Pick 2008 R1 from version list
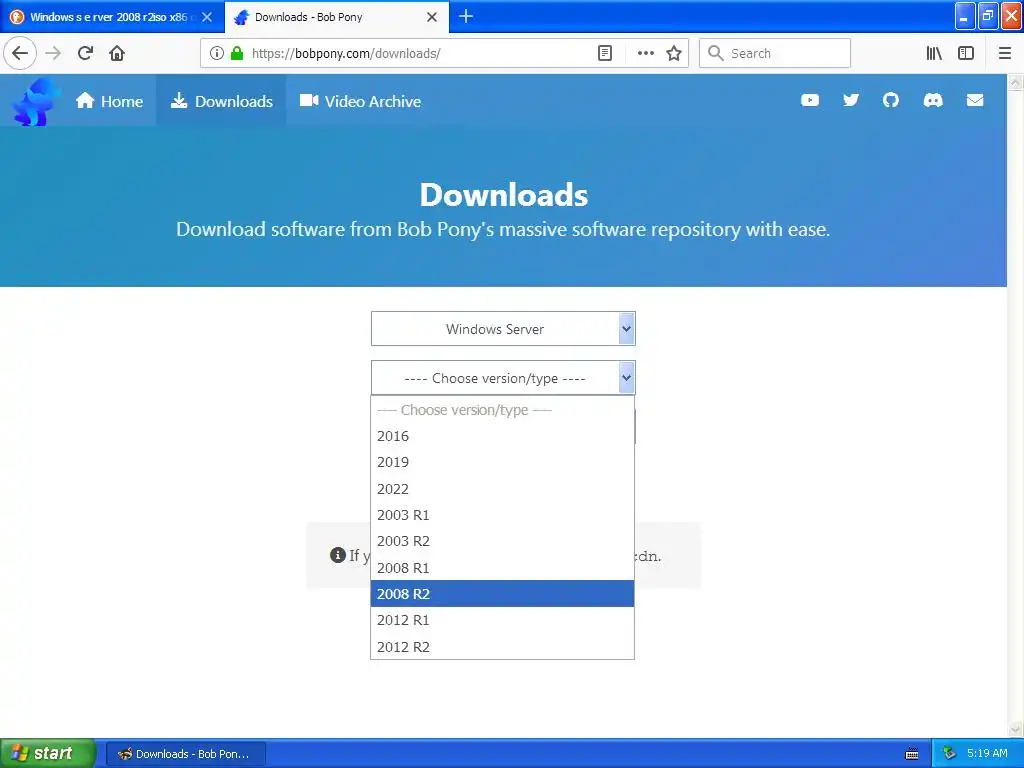The width and height of the screenshot is (1024, 768). [502, 568]
